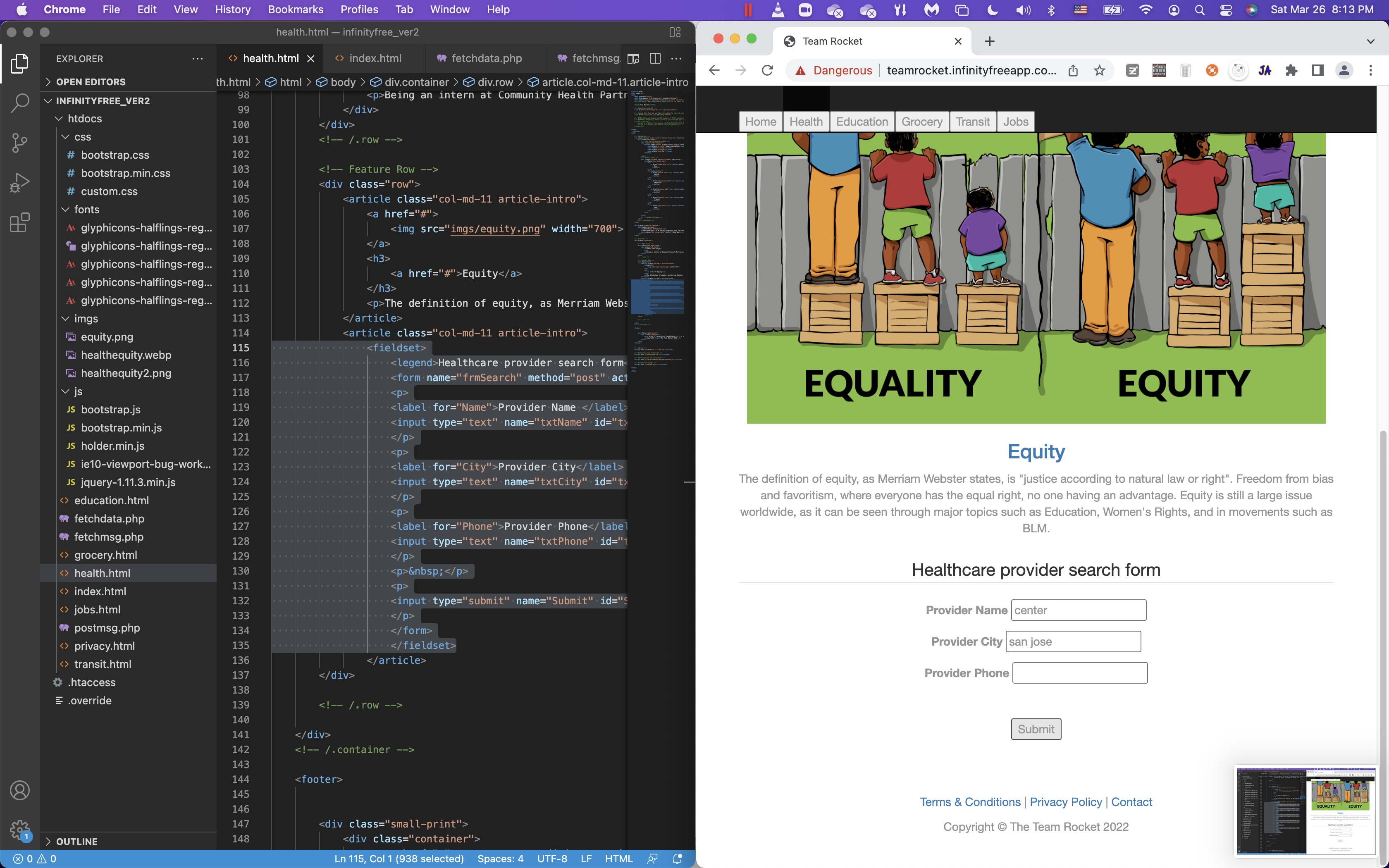The image size is (1389, 868).
Task: Open the Search view in activity bar
Action: coord(19,103)
